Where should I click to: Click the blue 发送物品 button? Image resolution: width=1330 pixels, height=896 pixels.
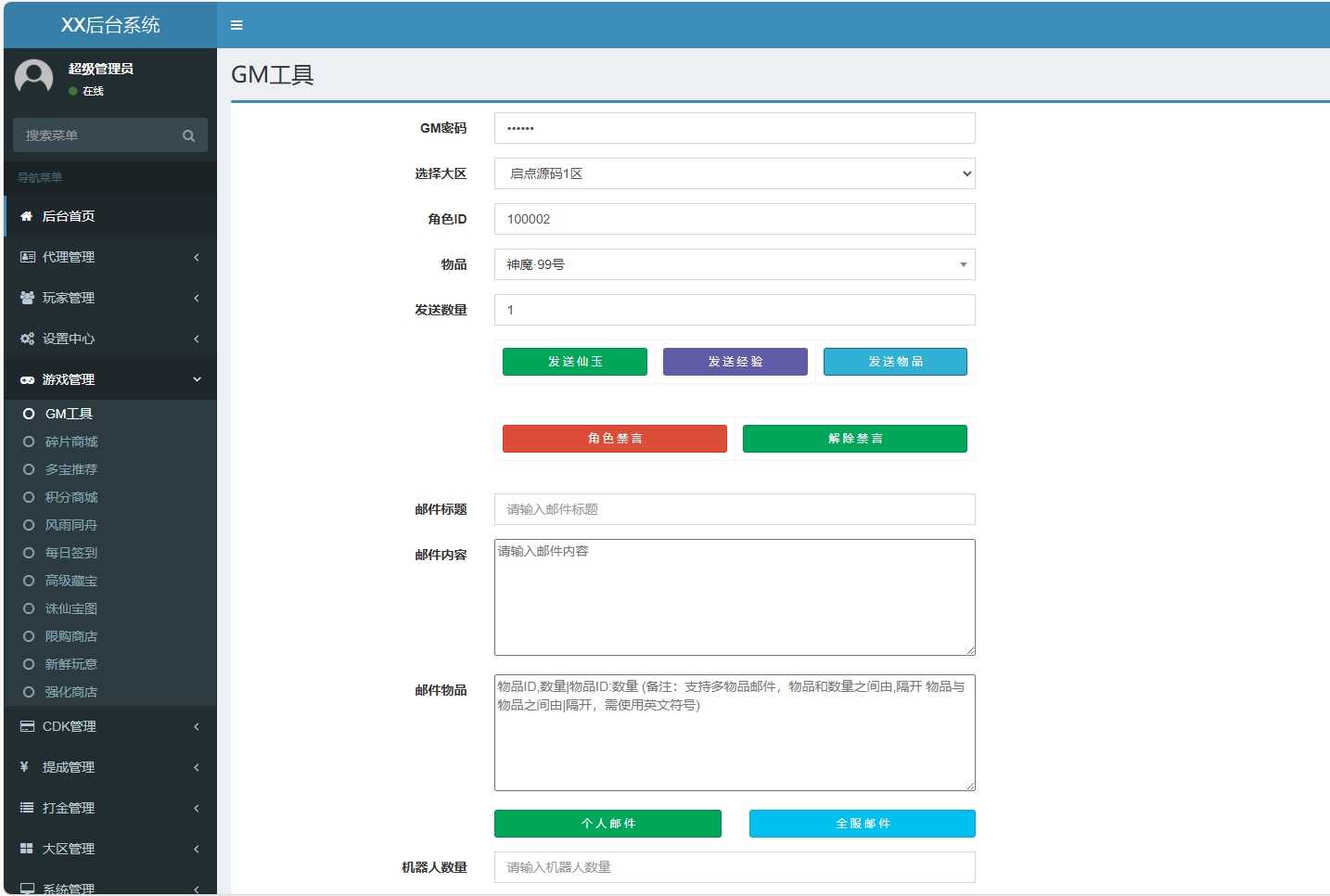pos(896,362)
